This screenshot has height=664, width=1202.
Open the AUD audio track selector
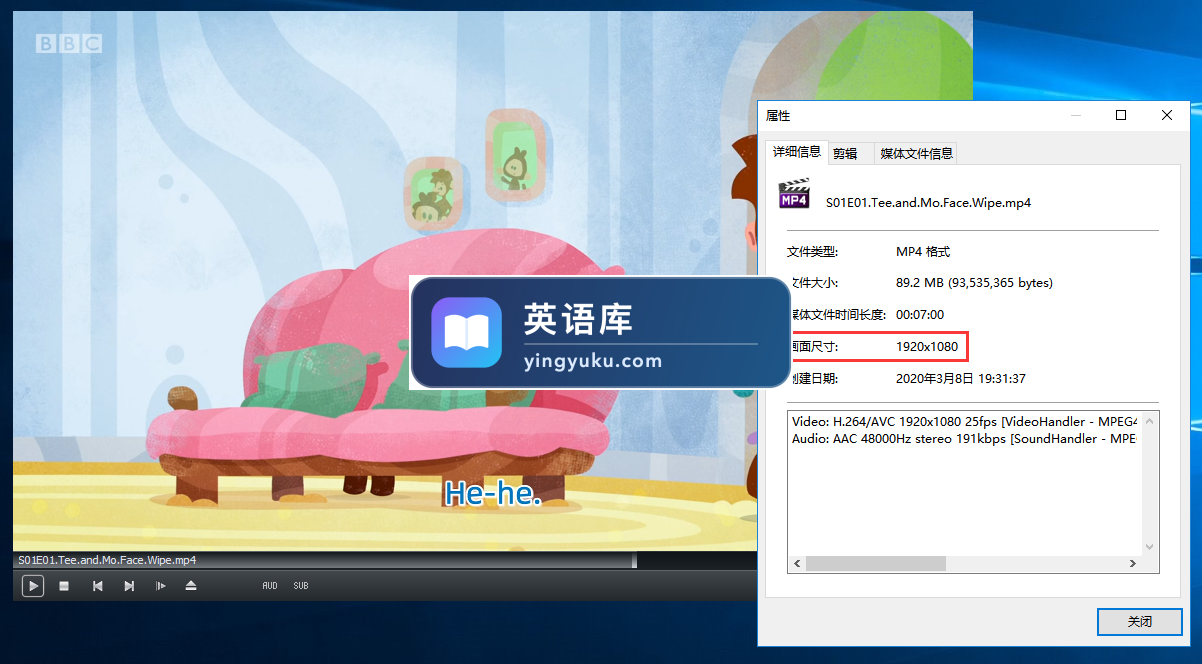[270, 586]
